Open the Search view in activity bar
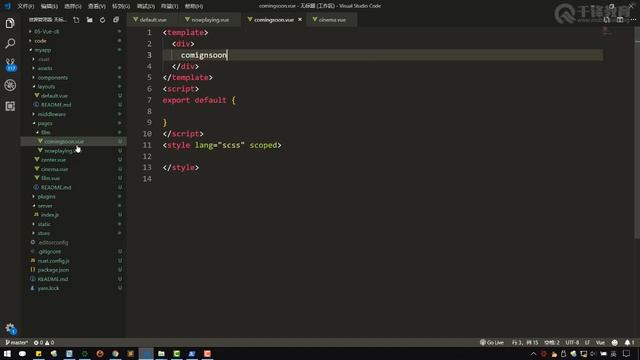This screenshot has width=640, height=360. (x=10, y=43)
